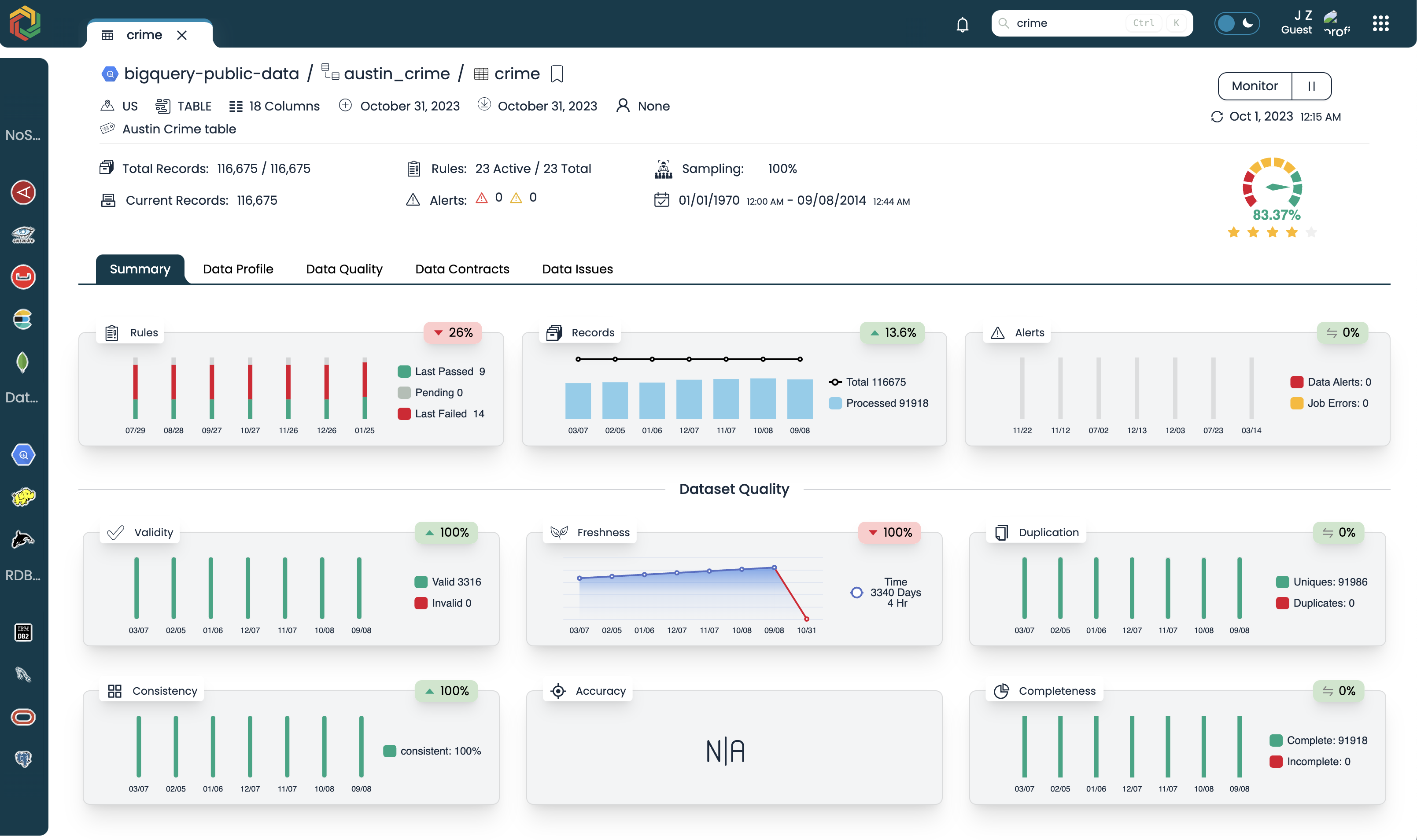
Task: Open the apps grid menu
Action: point(1380,23)
